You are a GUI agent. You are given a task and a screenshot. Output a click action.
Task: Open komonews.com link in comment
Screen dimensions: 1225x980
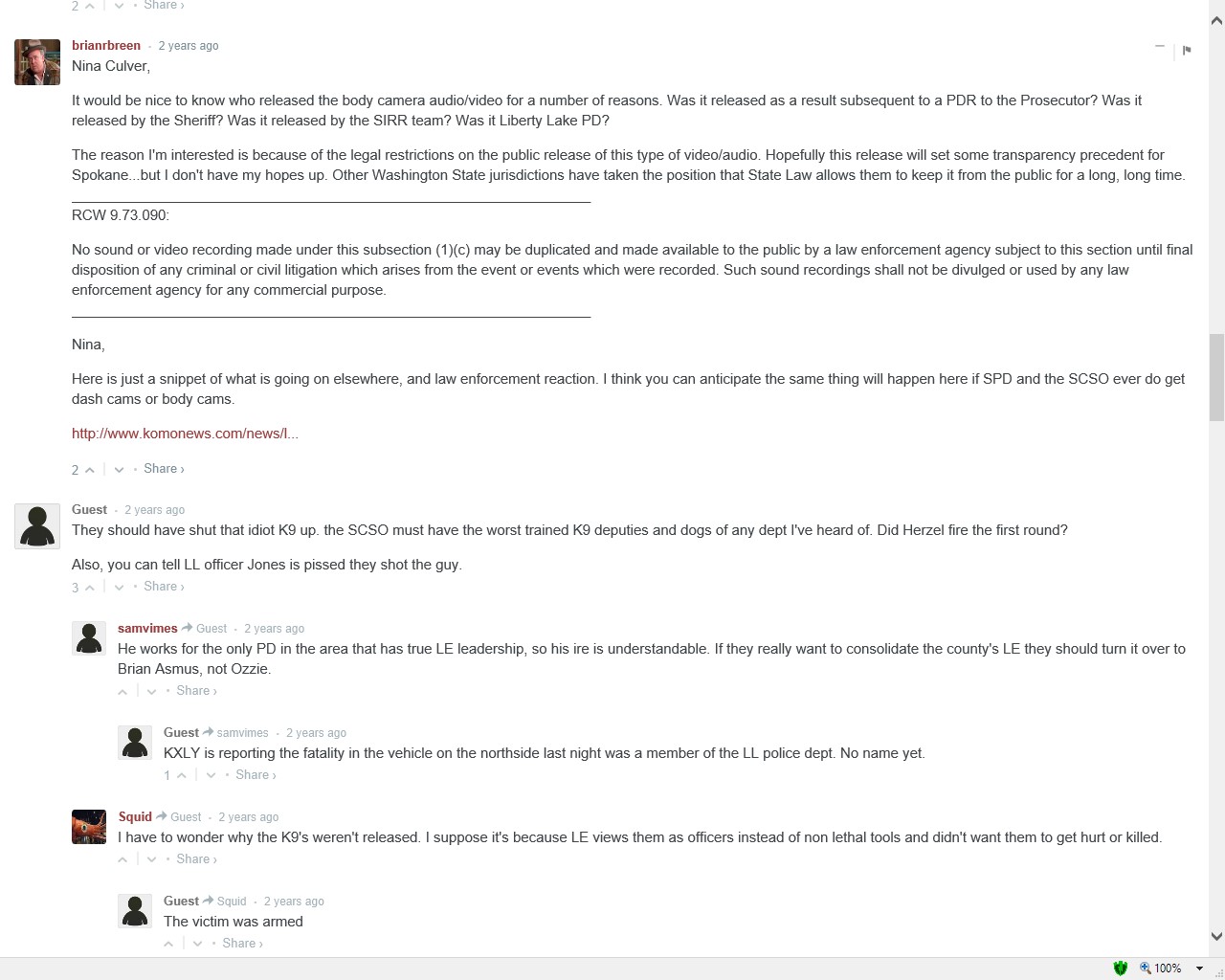tap(185, 434)
